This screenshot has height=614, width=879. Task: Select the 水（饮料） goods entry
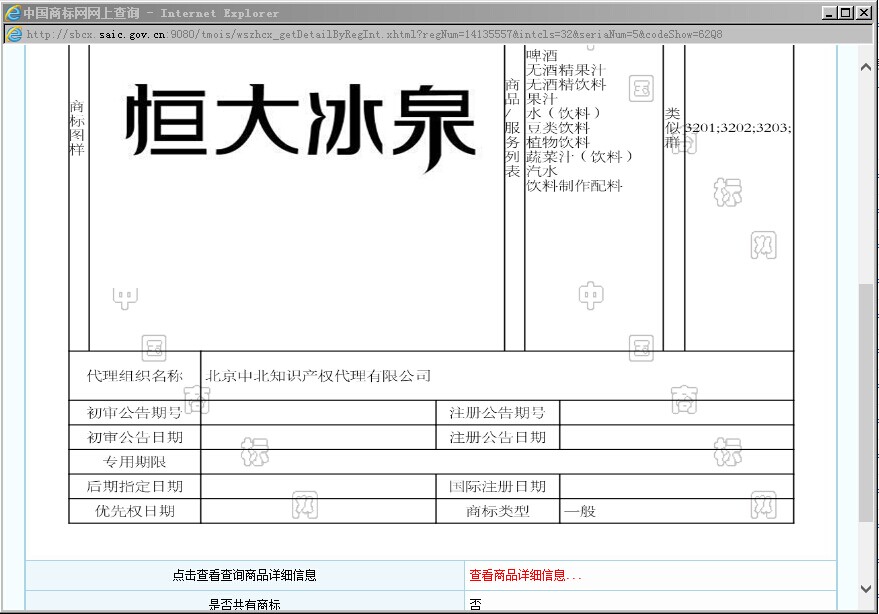(x=563, y=113)
